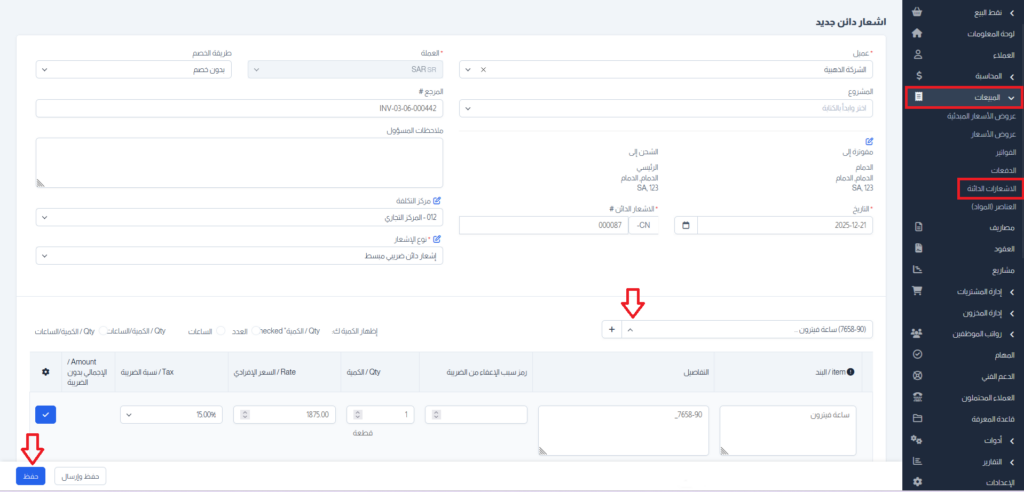
Task: Open the credit note type dropdown
Action: coord(238,256)
